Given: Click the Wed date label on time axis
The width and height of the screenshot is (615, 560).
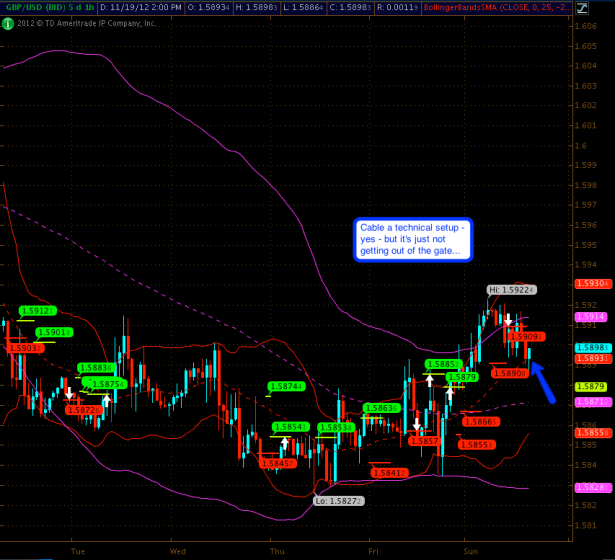Looking at the screenshot, I should [x=178, y=551].
